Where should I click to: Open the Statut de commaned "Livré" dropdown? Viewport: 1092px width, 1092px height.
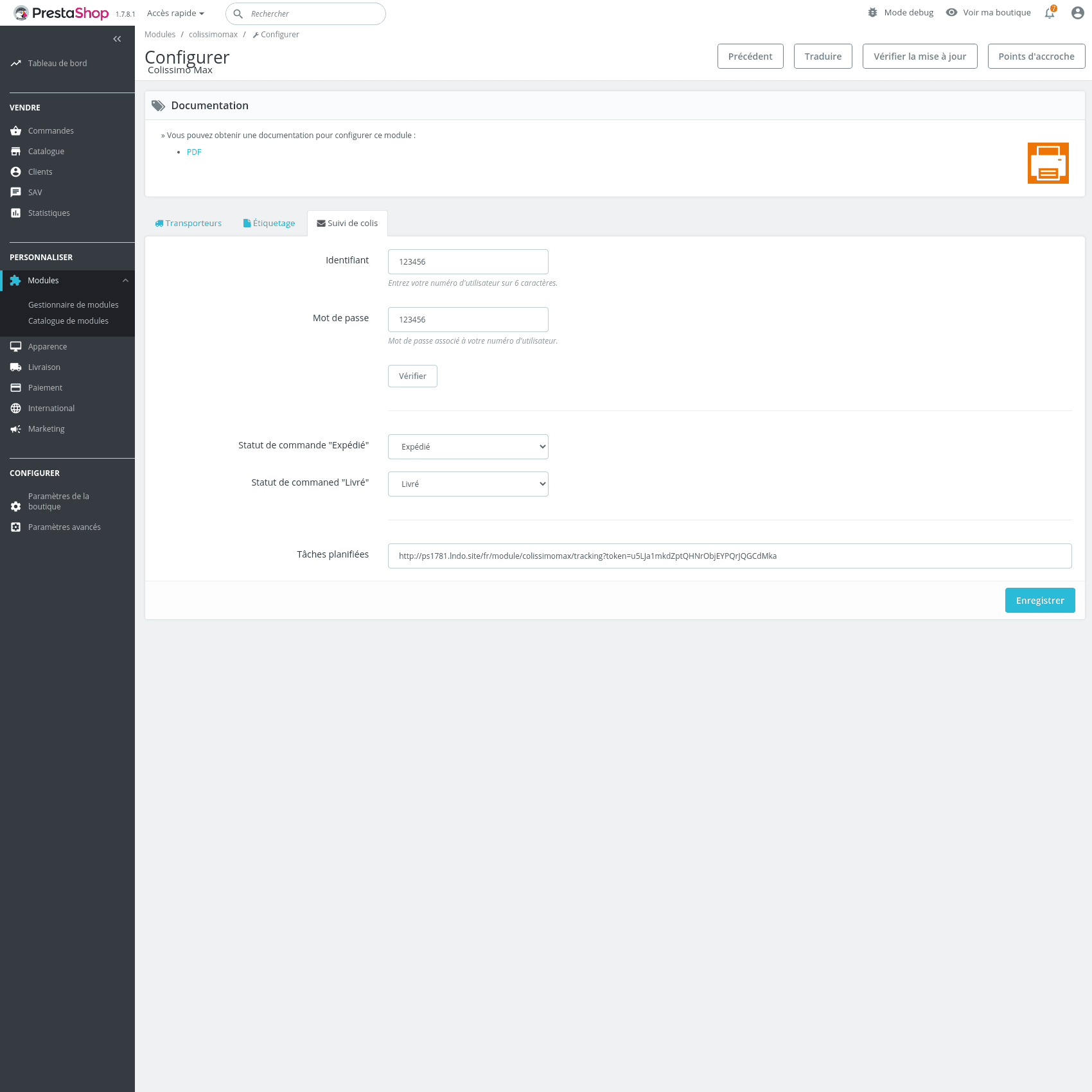[x=468, y=484]
